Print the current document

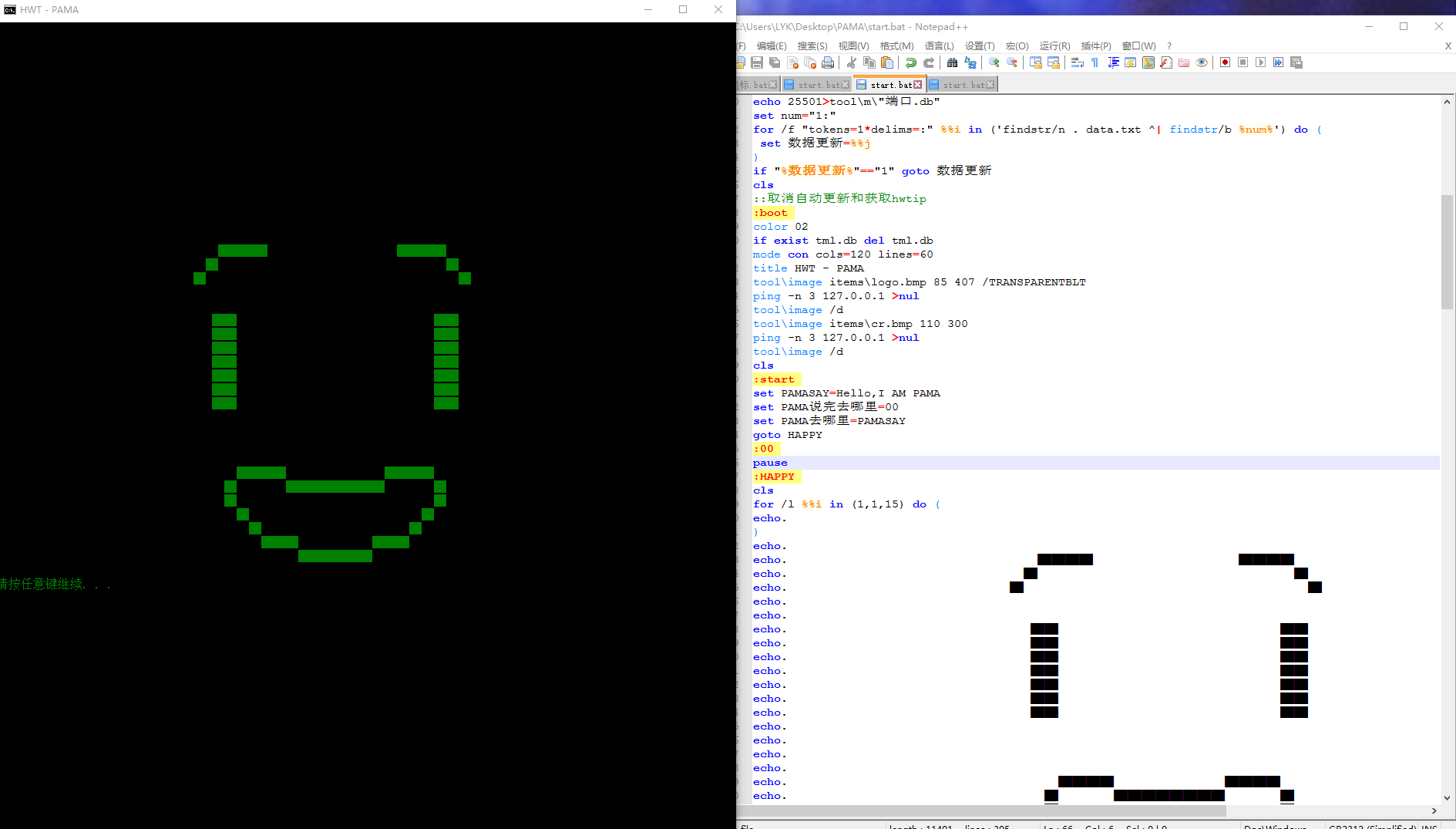(x=828, y=62)
